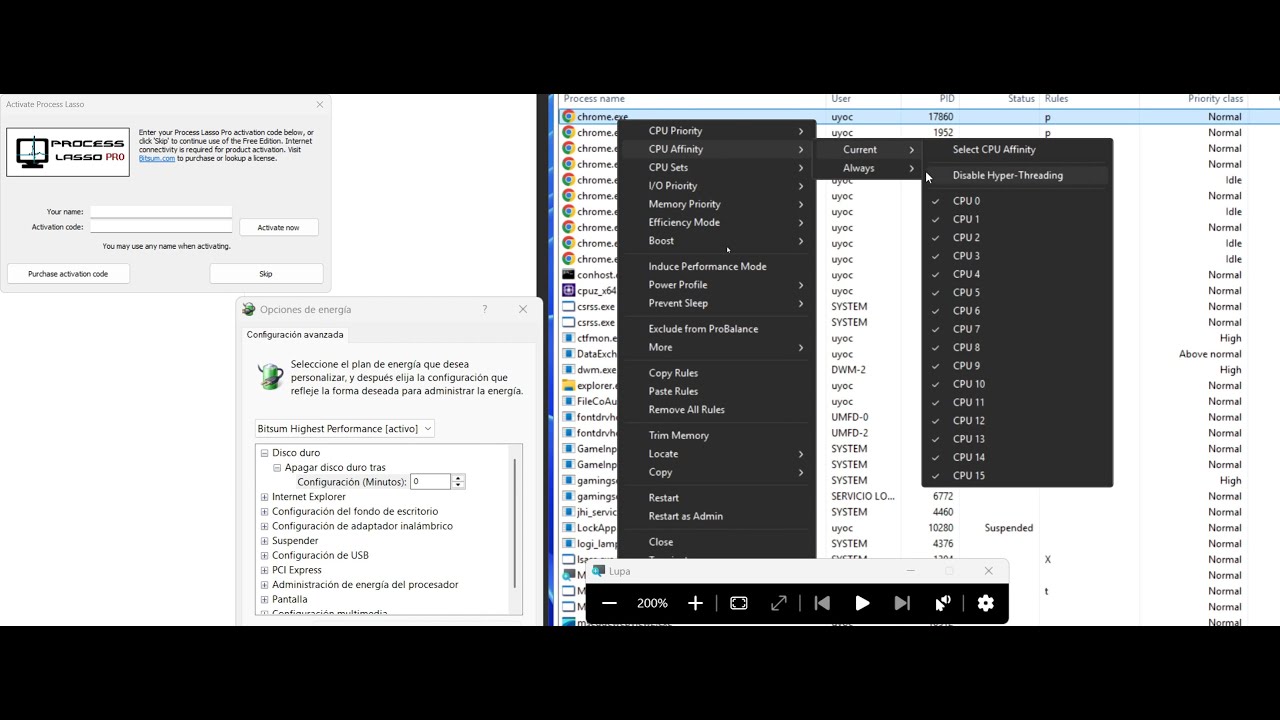
Task: Collapse the Apagar disco duro tras node
Action: [277, 468]
